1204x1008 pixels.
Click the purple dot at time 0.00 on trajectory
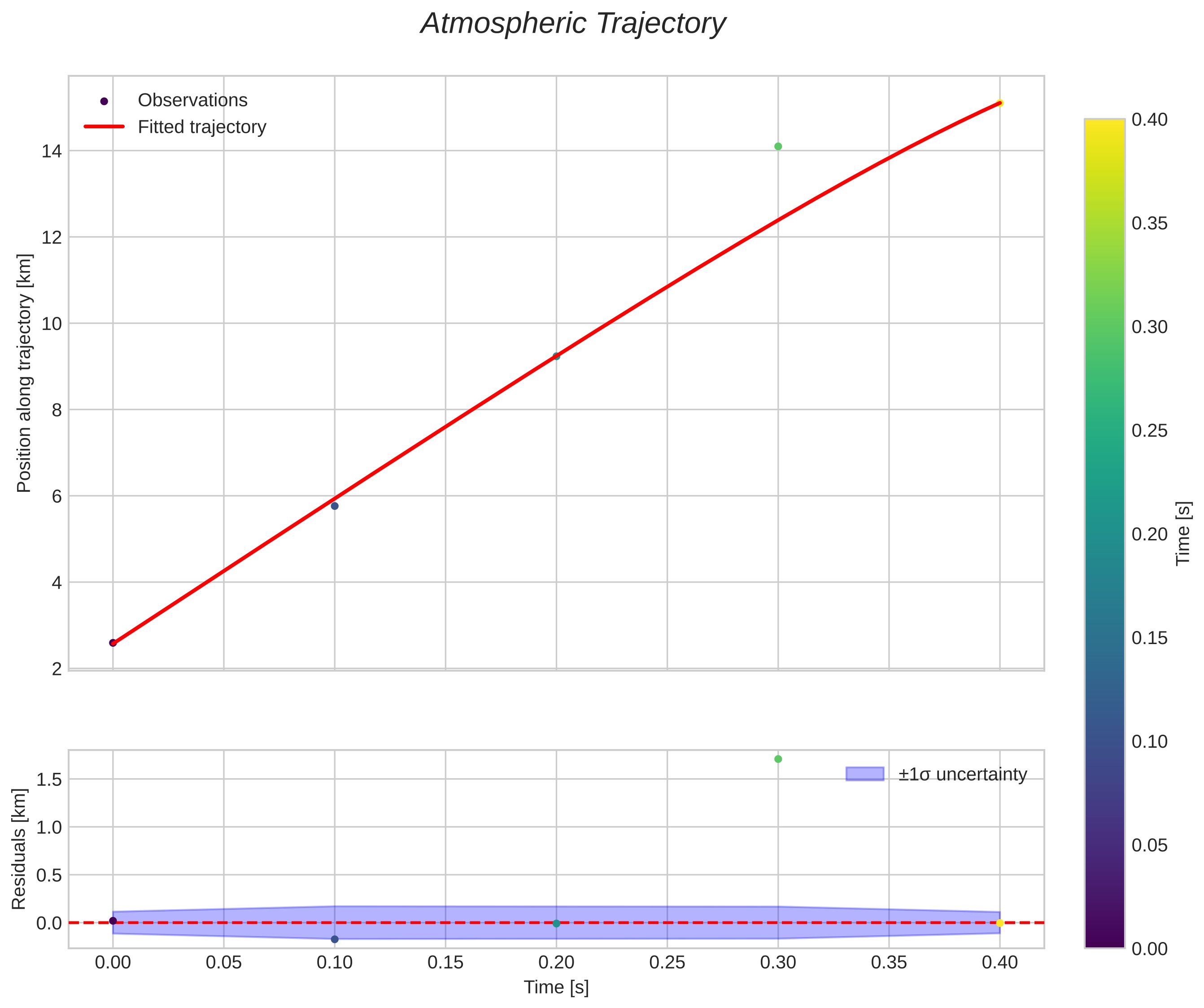[x=113, y=643]
